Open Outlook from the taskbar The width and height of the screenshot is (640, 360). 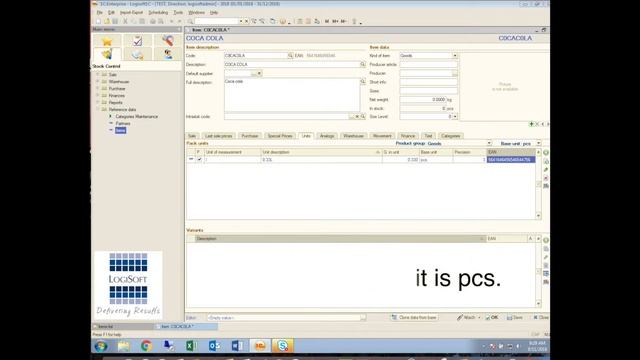tap(214, 346)
